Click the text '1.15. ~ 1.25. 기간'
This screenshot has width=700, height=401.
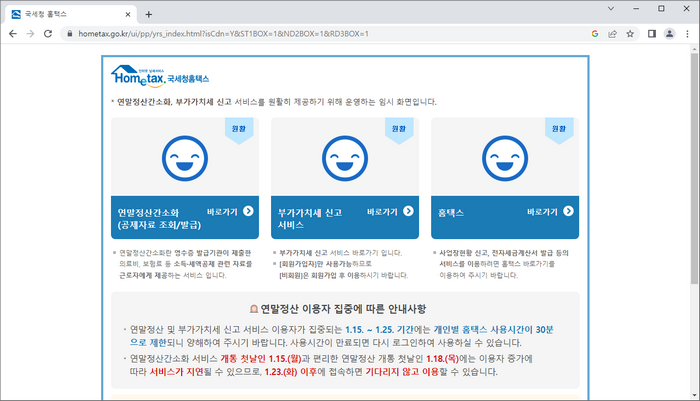pos(379,330)
